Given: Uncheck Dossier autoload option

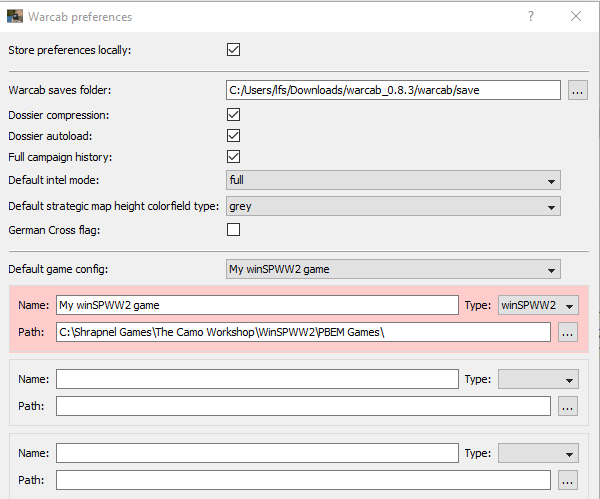Looking at the screenshot, I should pyautogui.click(x=234, y=135).
